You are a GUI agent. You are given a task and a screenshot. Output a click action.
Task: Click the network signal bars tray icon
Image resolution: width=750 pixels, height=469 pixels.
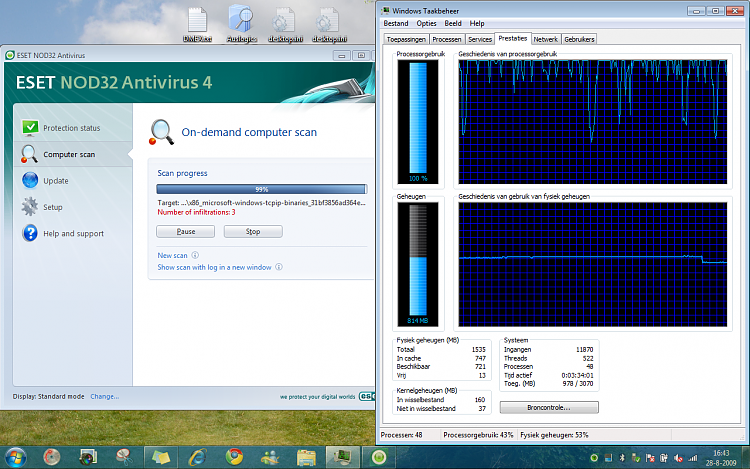(692, 458)
